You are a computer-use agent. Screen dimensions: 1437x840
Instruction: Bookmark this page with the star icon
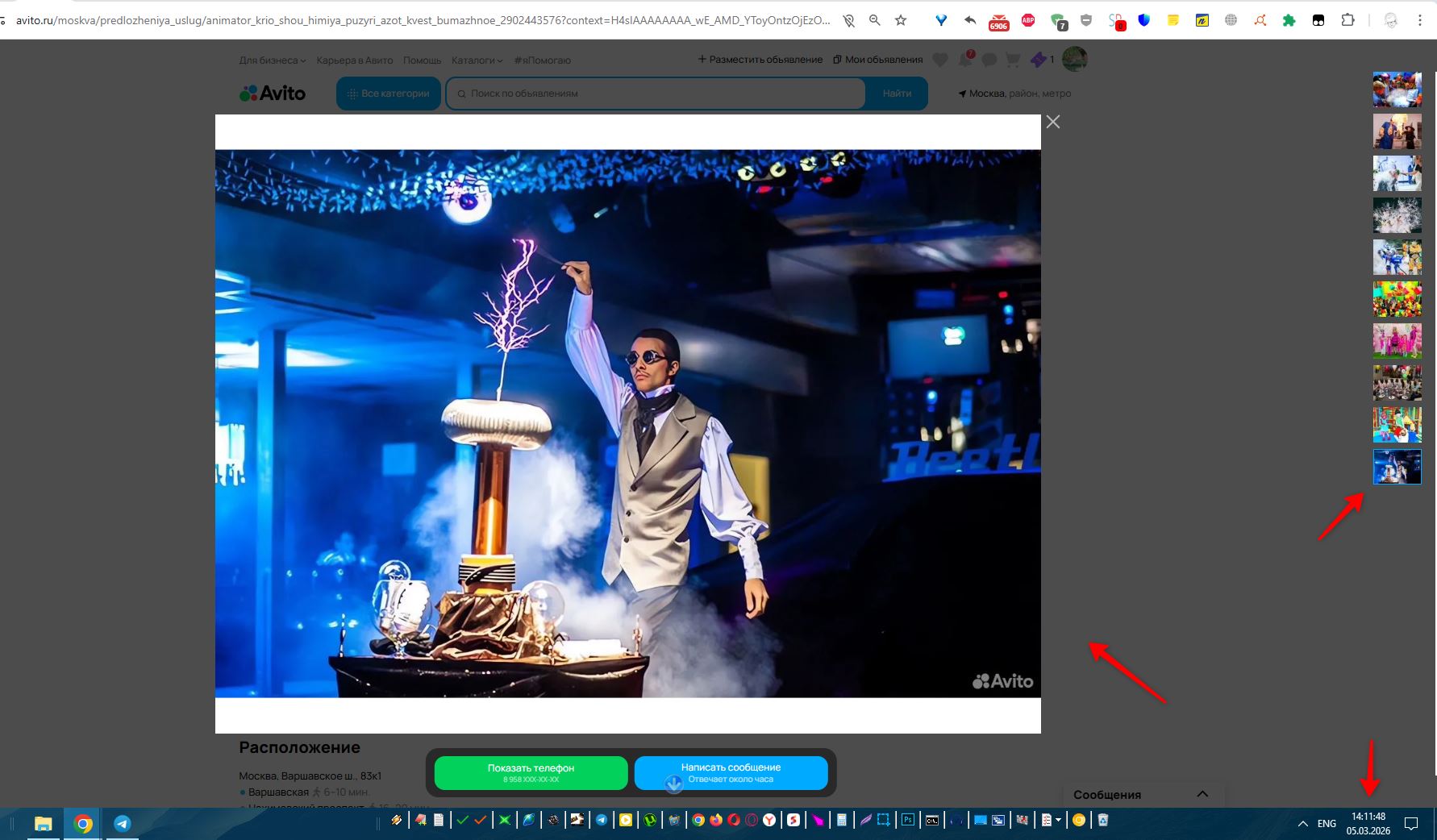click(901, 21)
